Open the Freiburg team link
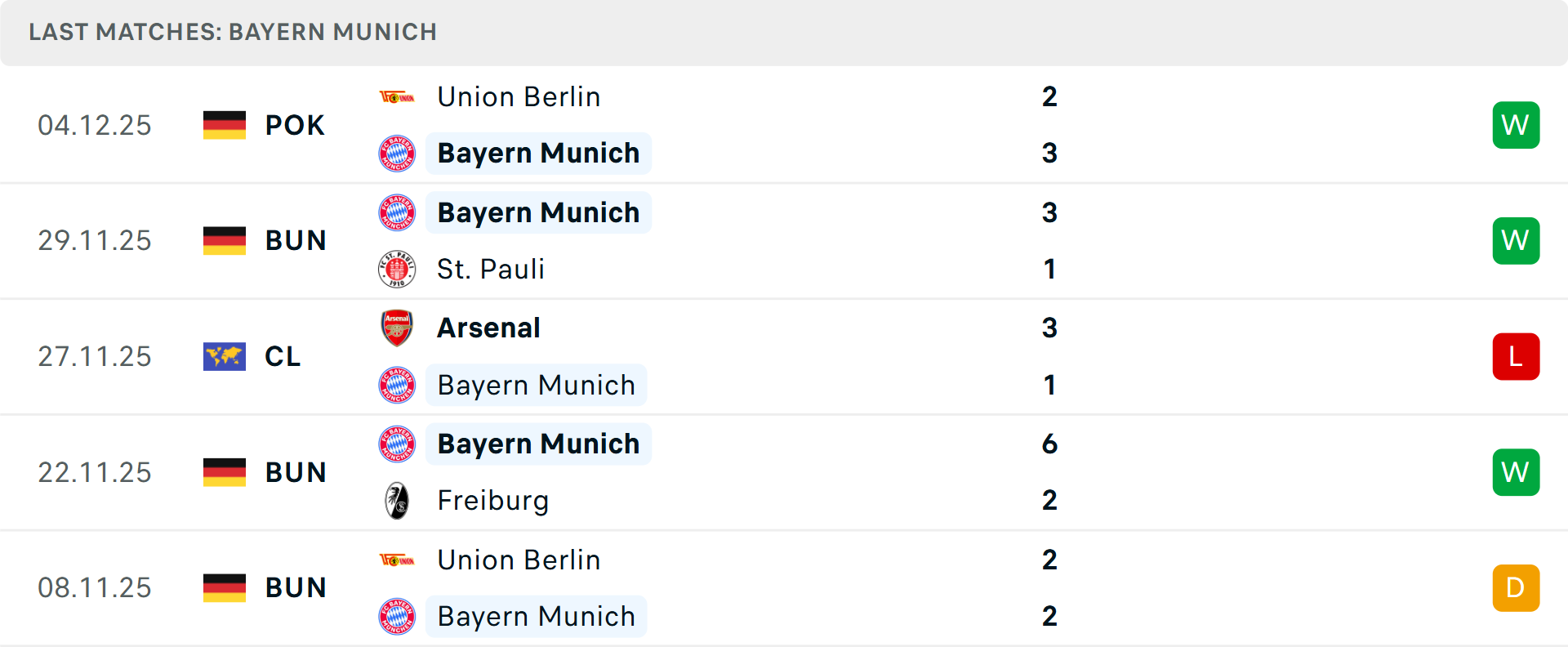1568x647 pixels. coord(493,501)
